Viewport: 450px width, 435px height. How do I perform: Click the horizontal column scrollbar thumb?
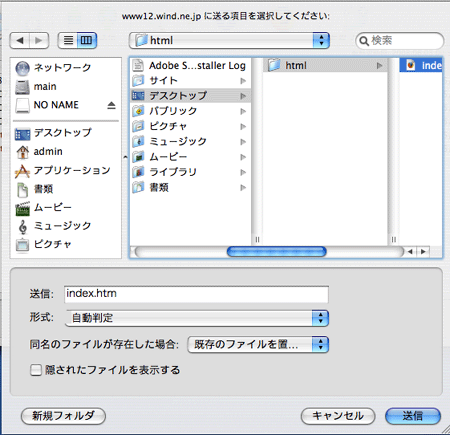click(276, 252)
